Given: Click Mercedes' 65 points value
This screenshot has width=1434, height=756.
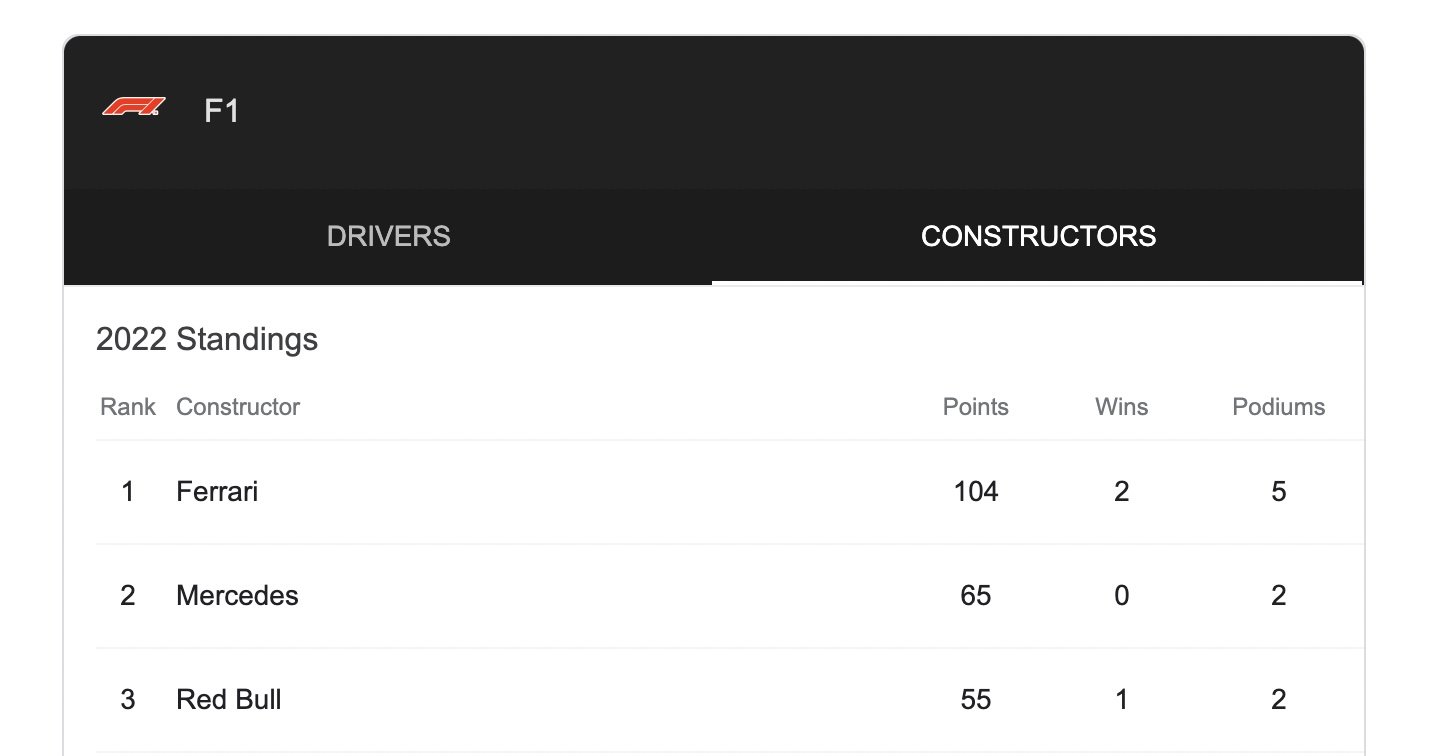Looking at the screenshot, I should (975, 596).
